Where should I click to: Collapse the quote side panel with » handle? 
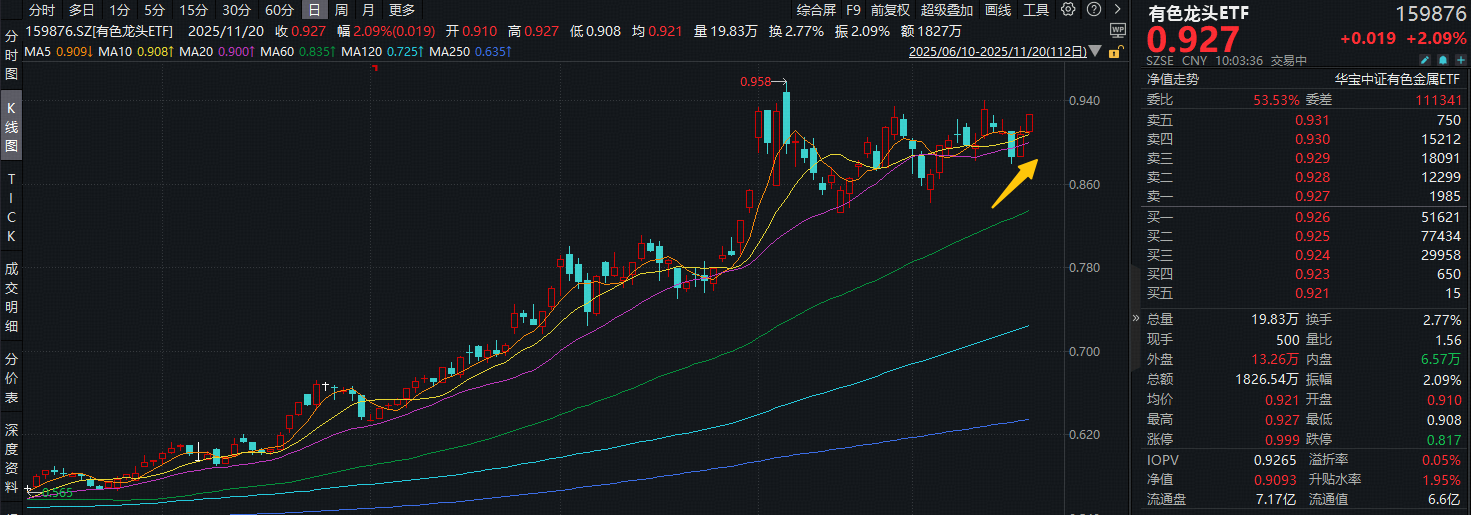coord(1135,318)
